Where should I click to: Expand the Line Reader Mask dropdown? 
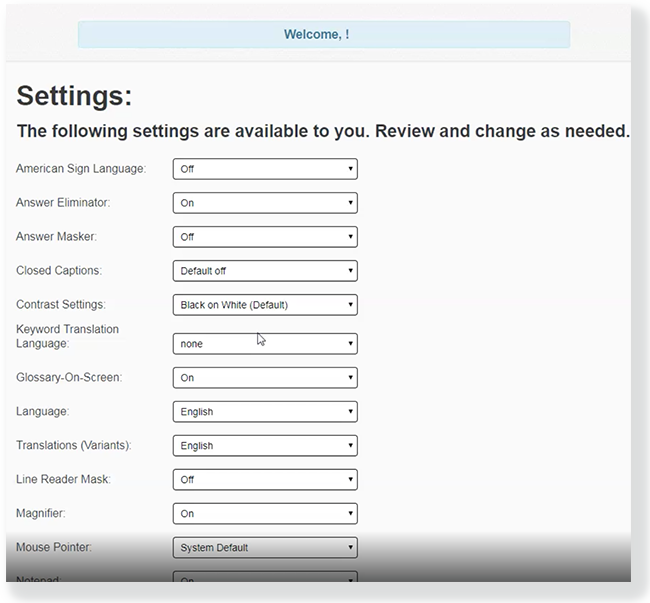[265, 480]
